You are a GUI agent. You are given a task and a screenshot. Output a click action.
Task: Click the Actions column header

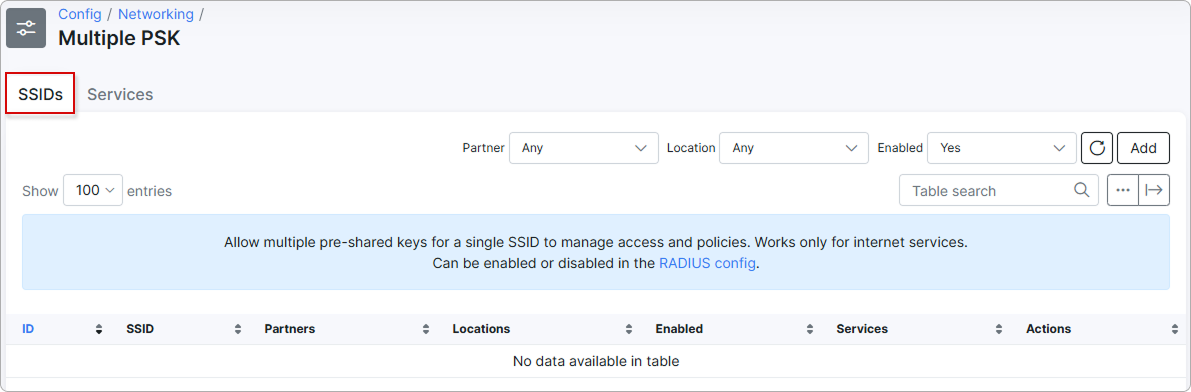point(1048,329)
